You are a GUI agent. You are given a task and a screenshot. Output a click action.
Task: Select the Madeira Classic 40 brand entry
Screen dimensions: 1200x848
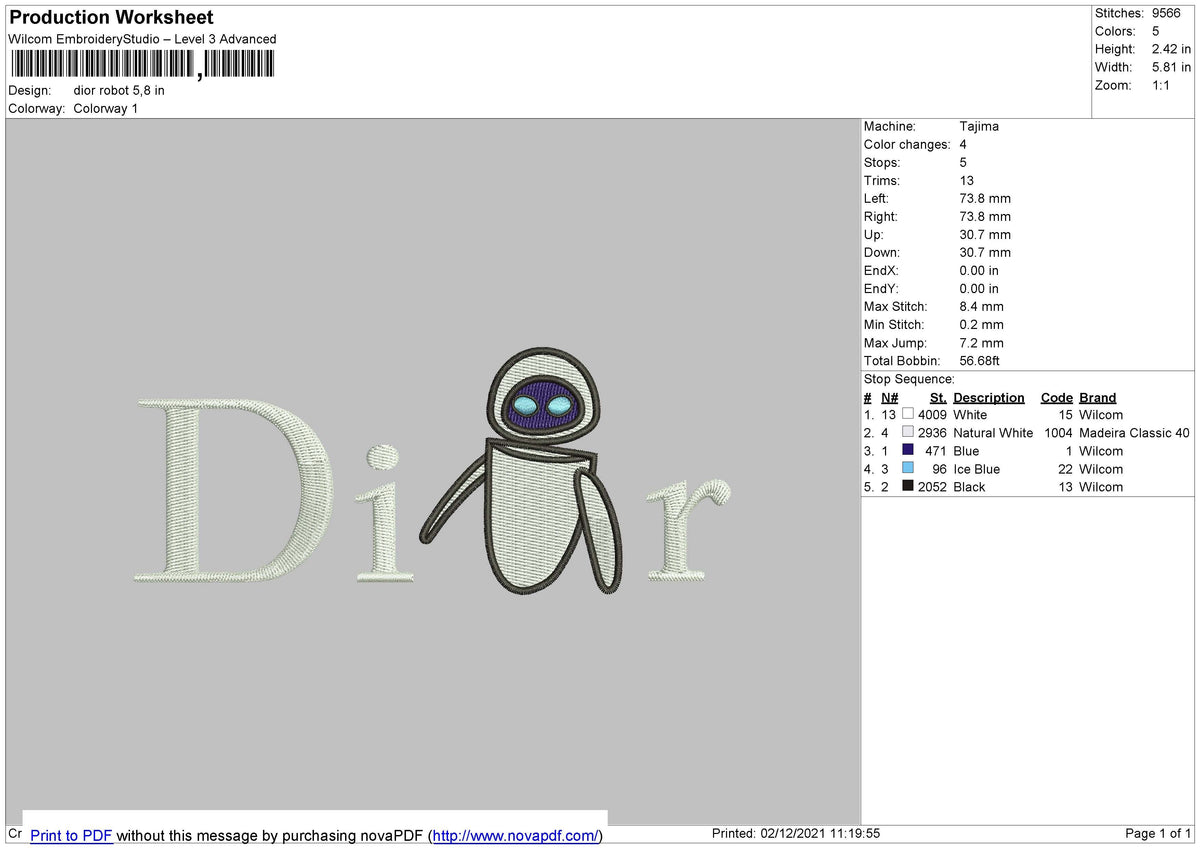click(1134, 433)
